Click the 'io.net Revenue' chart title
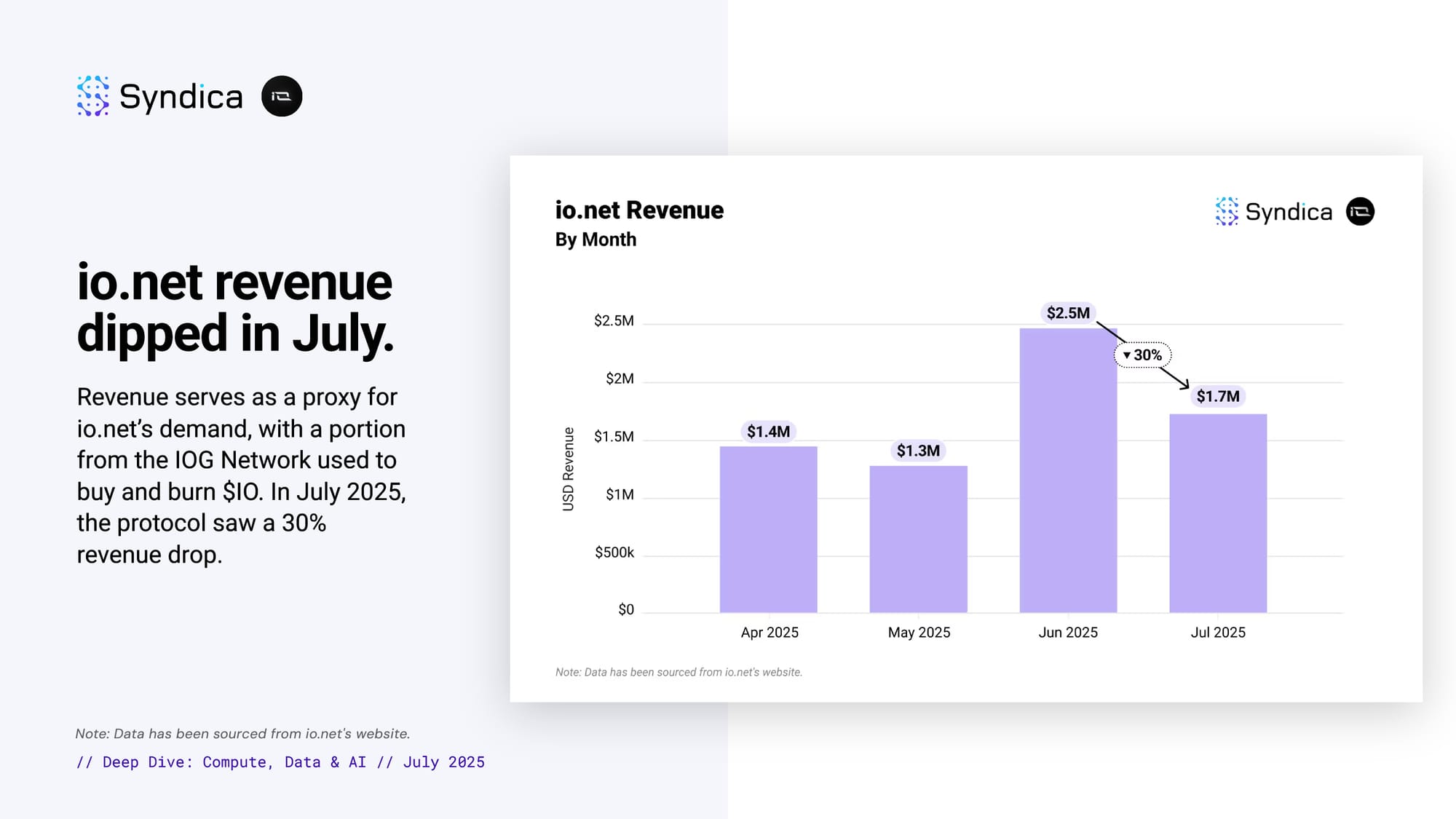Screen dimensions: 1456x819 (639, 210)
